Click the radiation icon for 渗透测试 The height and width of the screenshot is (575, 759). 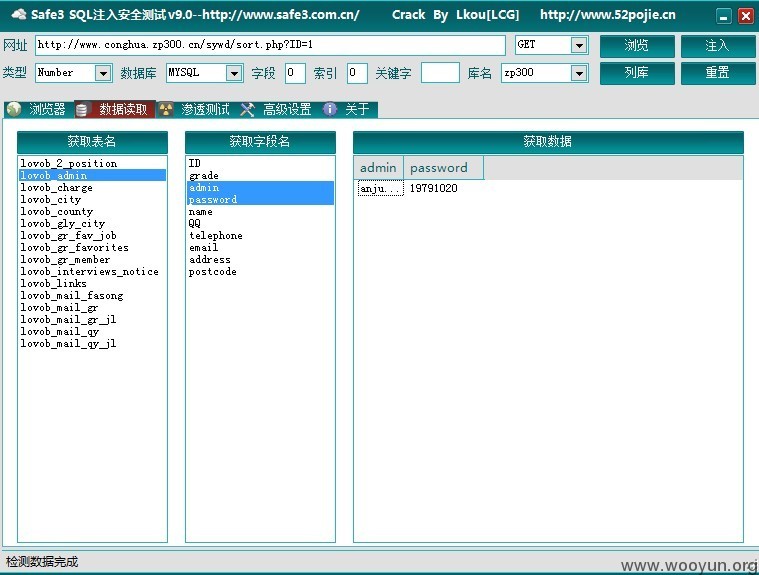click(166, 109)
